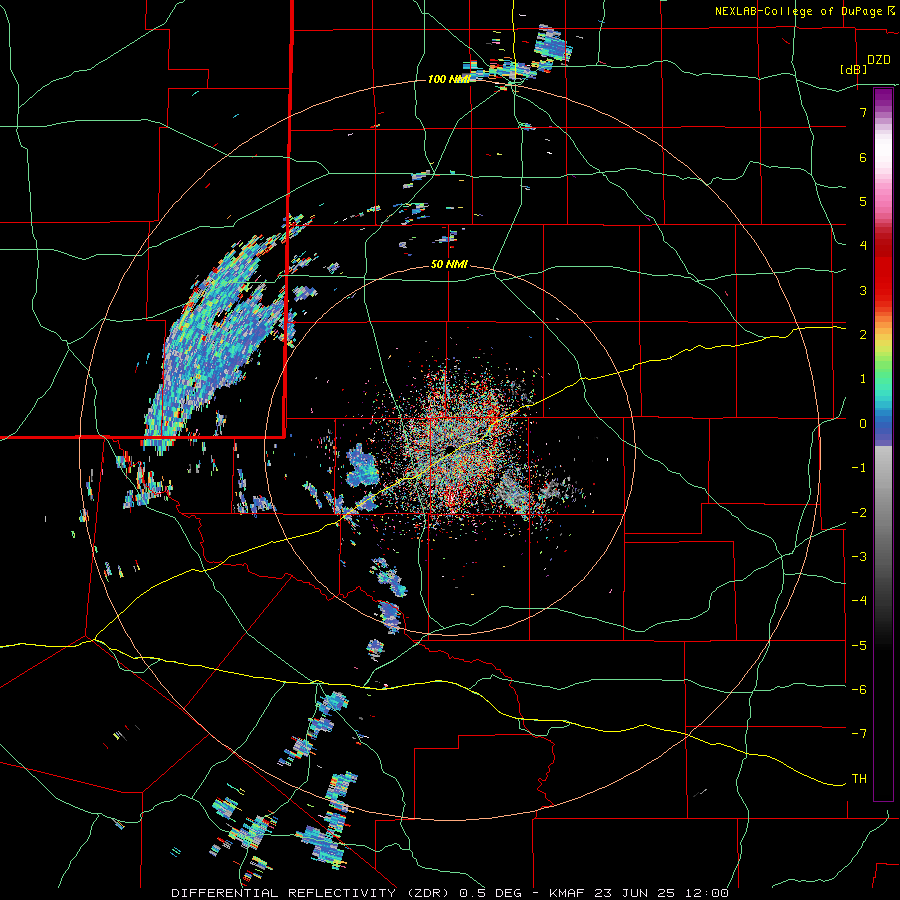Click the '50 NMI' range ring label
Screen dimensions: 900x900
point(449,265)
